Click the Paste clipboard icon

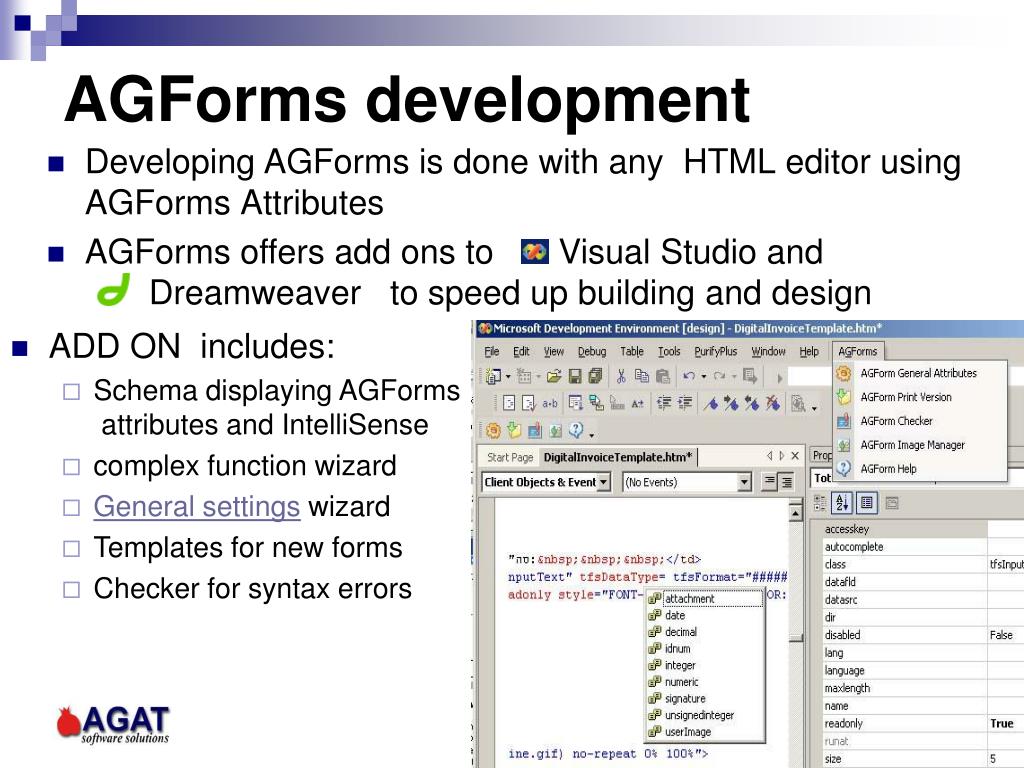(x=663, y=376)
